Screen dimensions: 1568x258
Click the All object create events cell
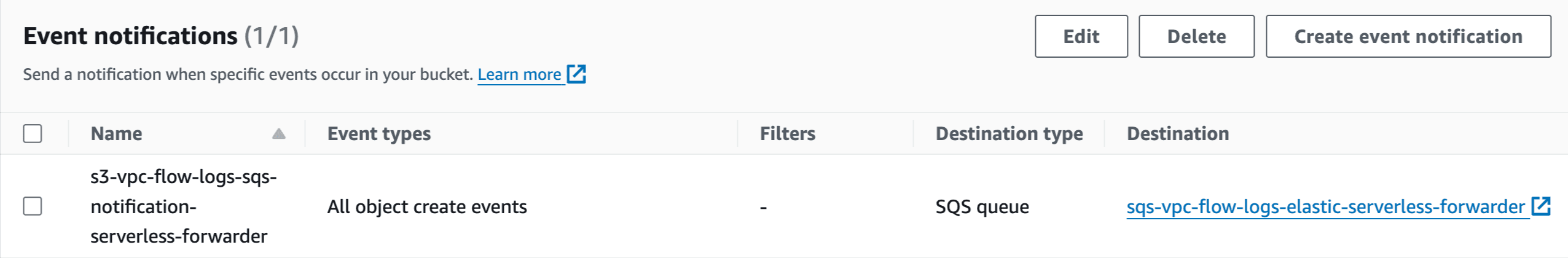(x=426, y=207)
